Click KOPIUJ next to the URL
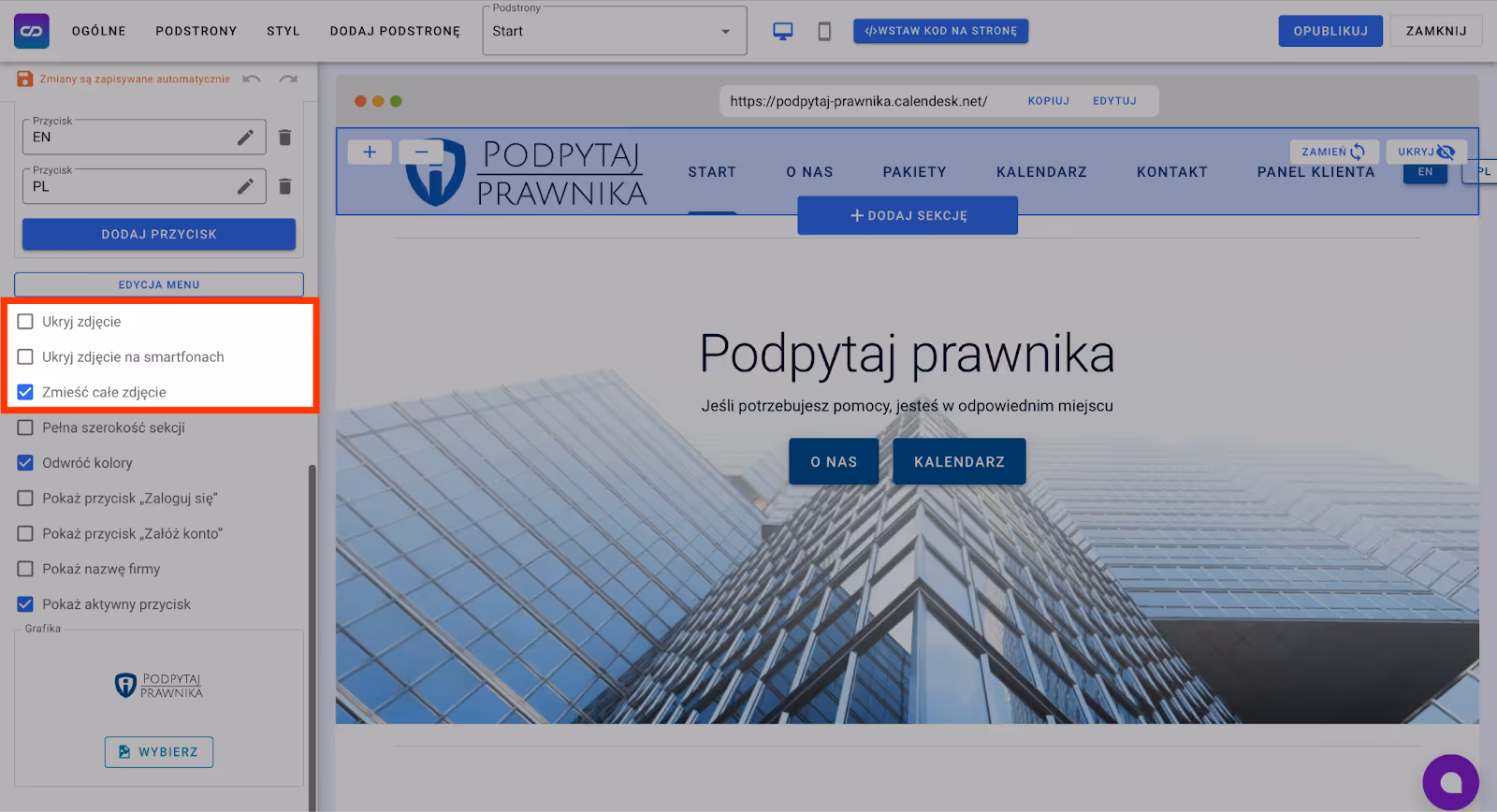 coord(1048,101)
